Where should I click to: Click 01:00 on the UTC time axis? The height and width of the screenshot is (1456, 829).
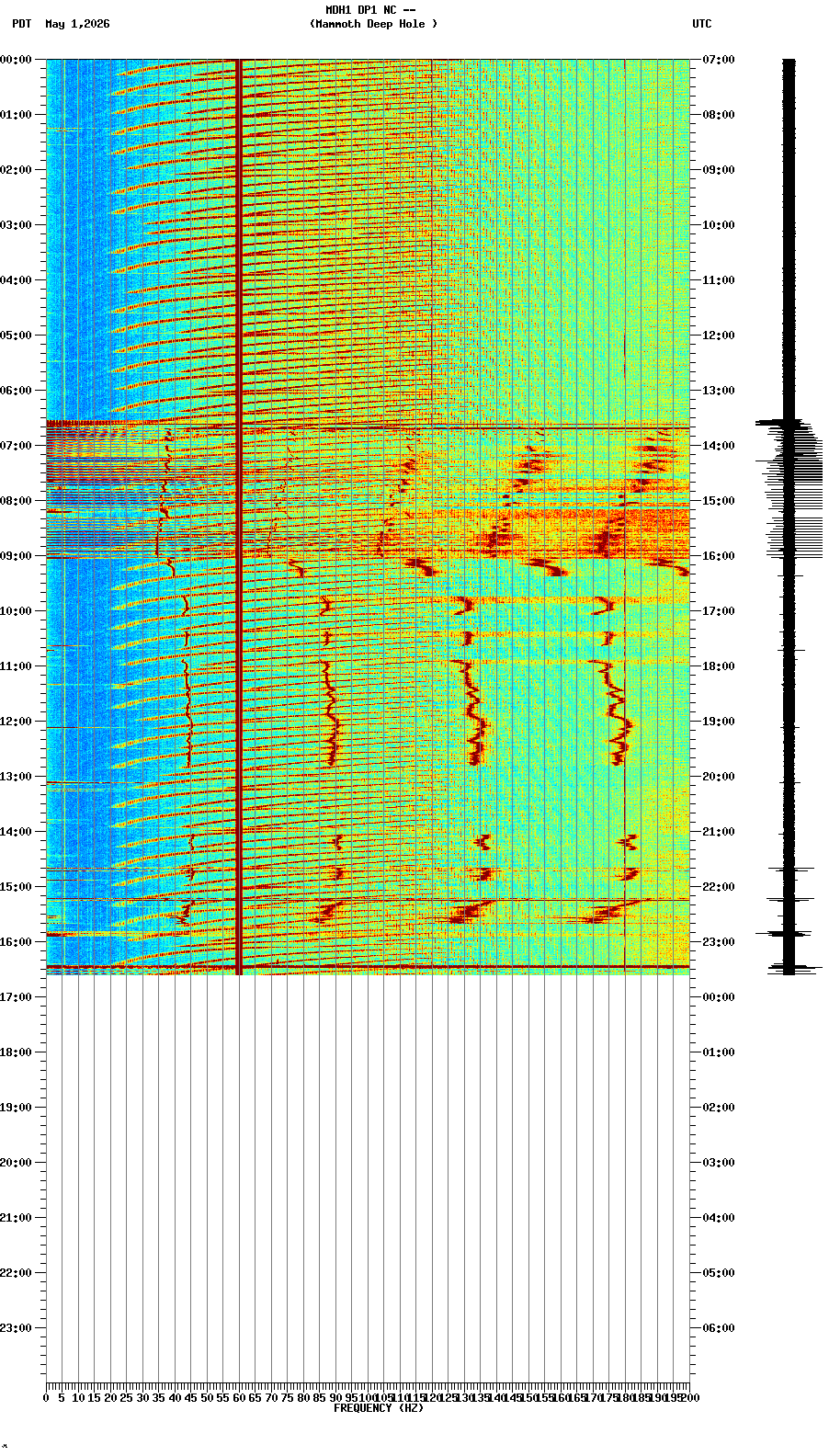719,1052
